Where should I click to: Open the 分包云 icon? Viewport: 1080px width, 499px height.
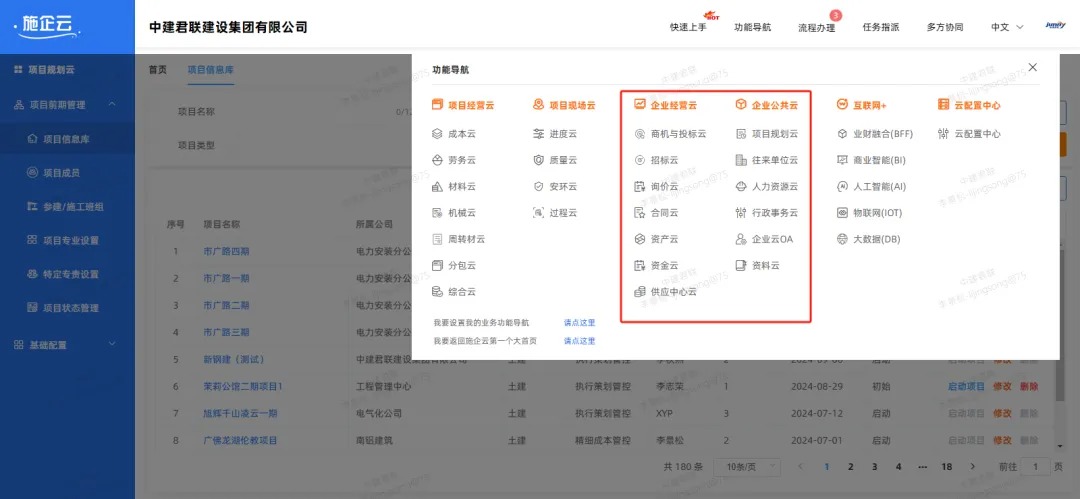pyautogui.click(x=437, y=265)
